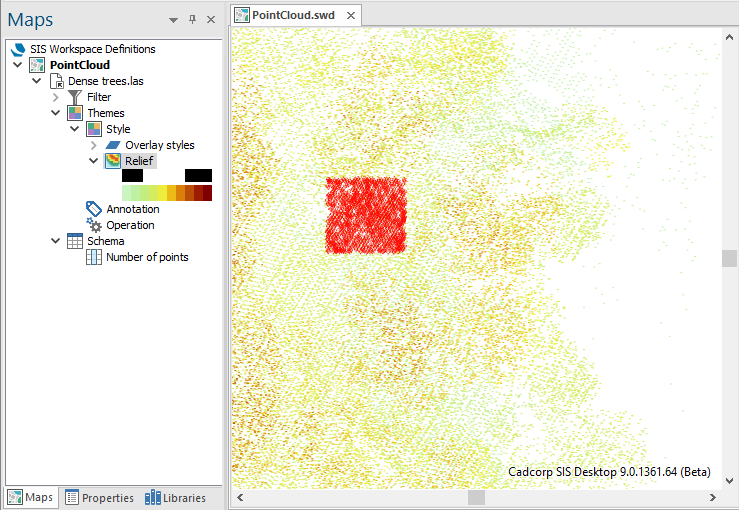The height and width of the screenshot is (510, 739).
Task: Pin the Maps panel with pushpin icon
Action: pyautogui.click(x=192, y=19)
